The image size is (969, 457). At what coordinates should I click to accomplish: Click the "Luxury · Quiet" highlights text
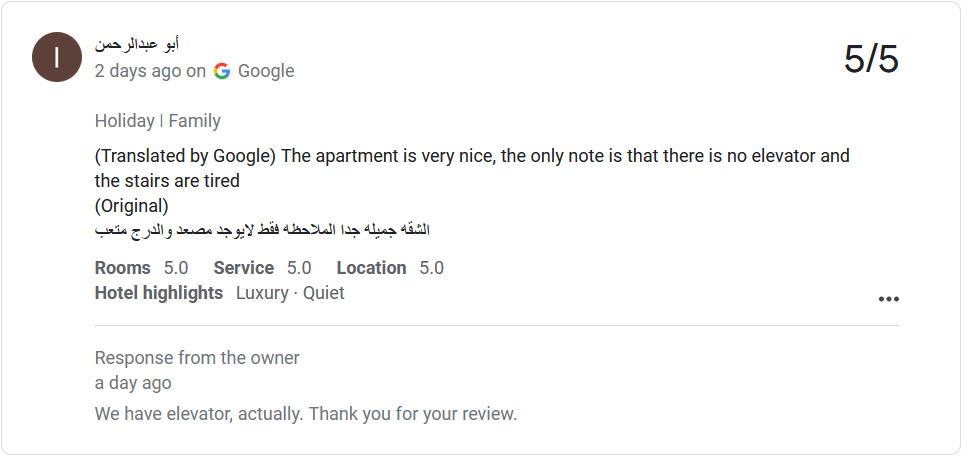(290, 293)
